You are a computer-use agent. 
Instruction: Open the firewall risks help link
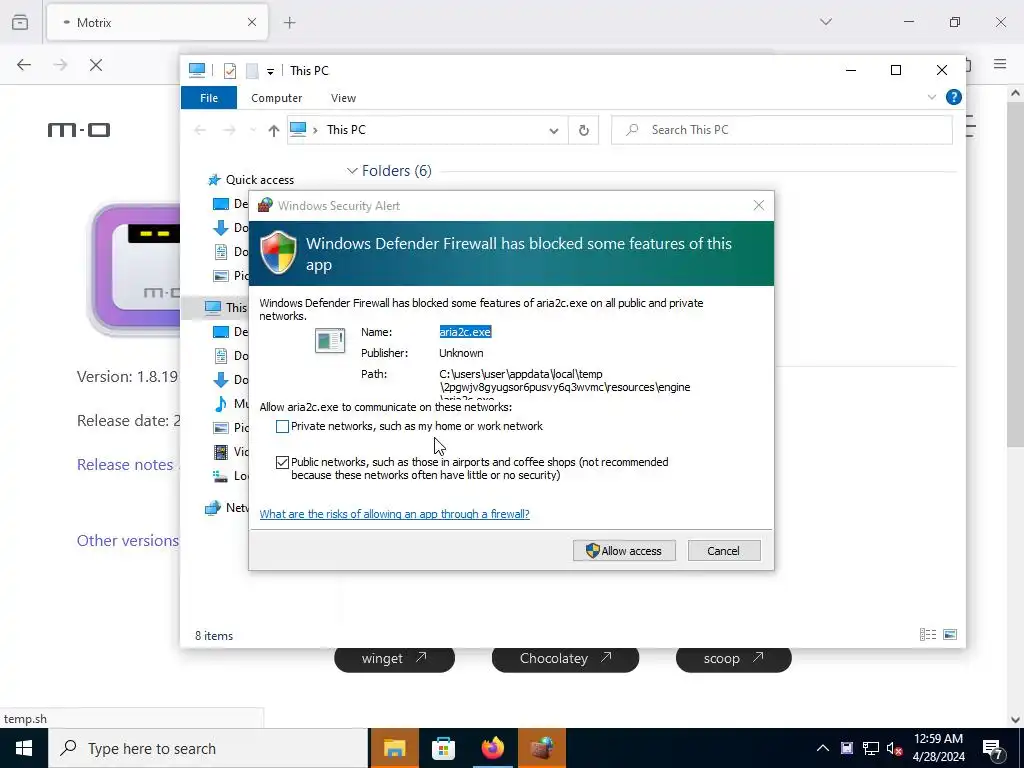point(394,514)
